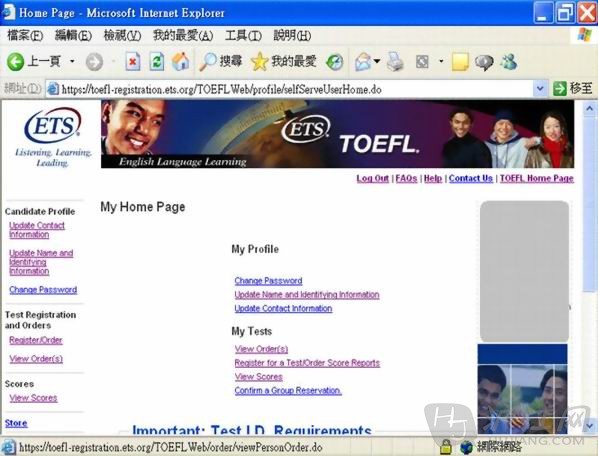598x456 pixels.
Task: Open the 我的最愛(A) menu
Action: tap(183, 36)
